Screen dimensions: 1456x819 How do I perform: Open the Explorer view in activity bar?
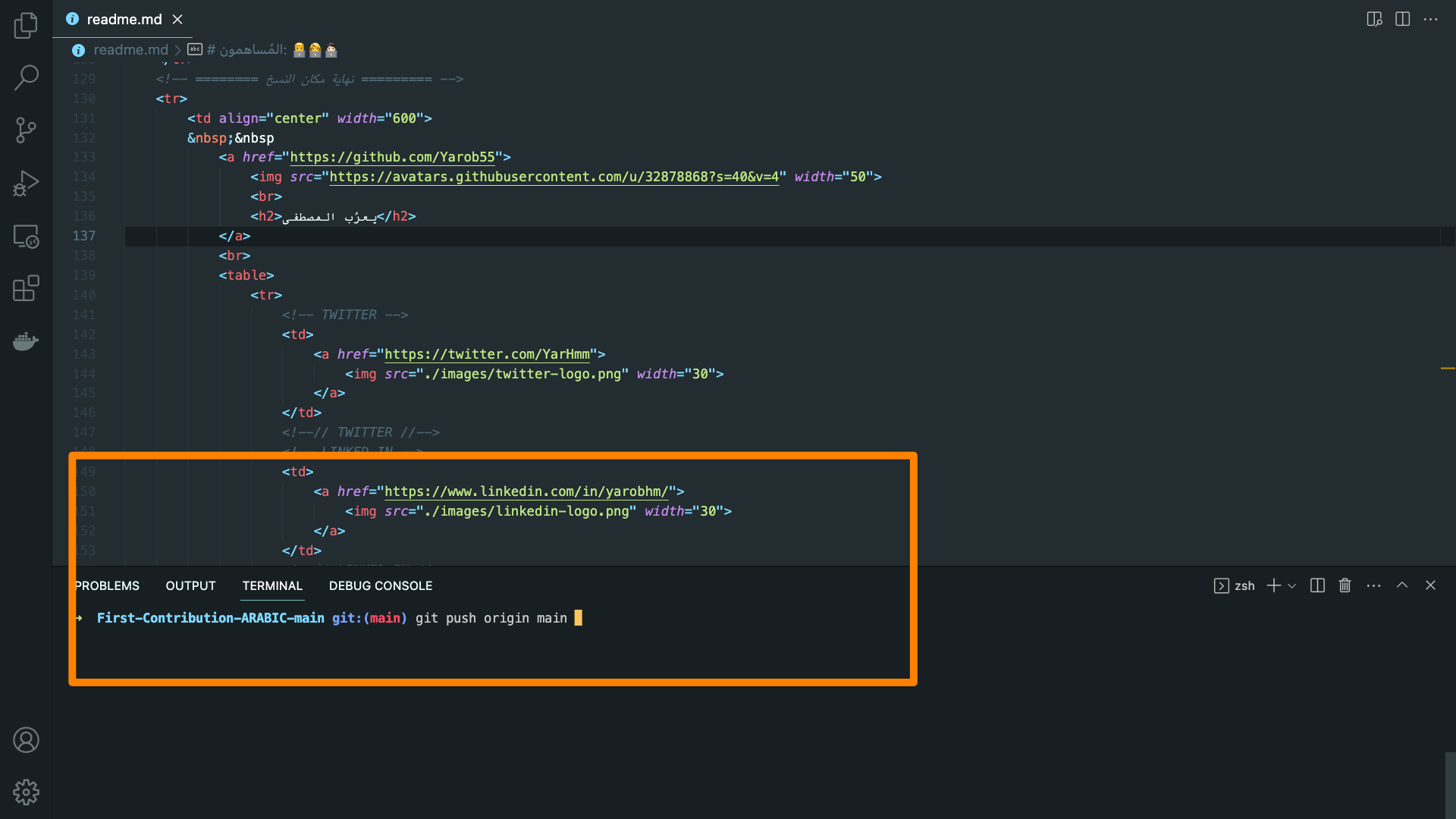[26, 25]
